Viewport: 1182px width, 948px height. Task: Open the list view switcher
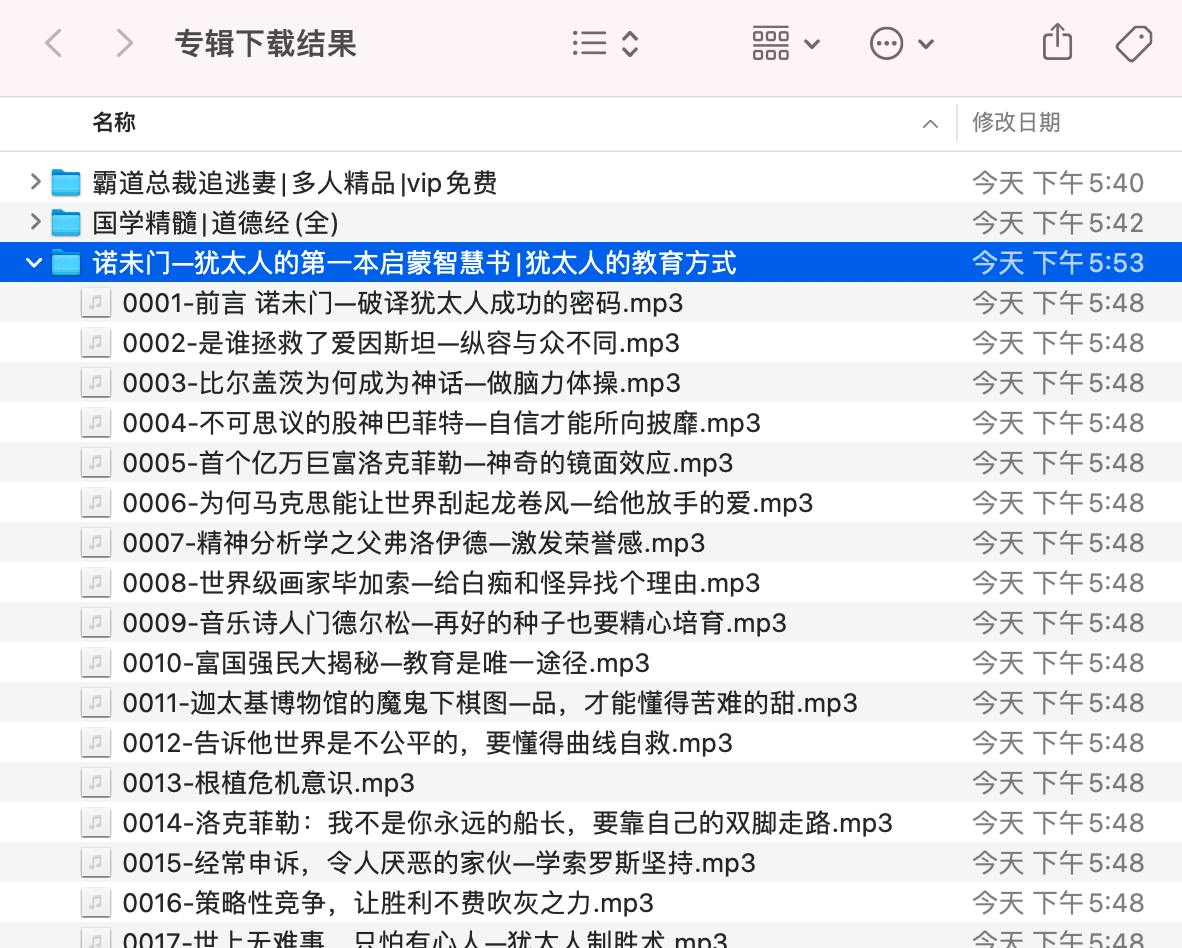[x=605, y=44]
